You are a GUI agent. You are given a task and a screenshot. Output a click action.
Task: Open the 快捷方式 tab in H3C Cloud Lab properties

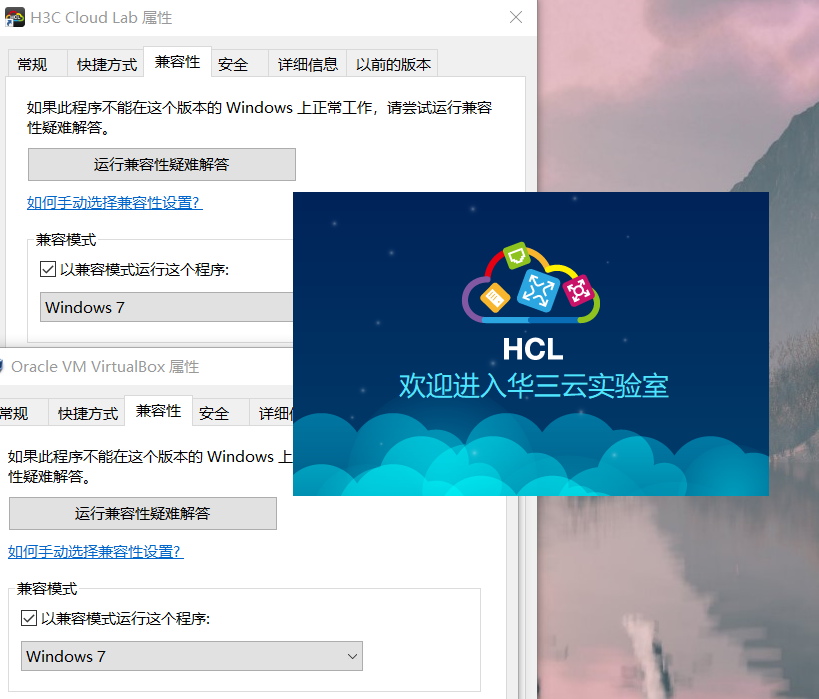click(107, 65)
